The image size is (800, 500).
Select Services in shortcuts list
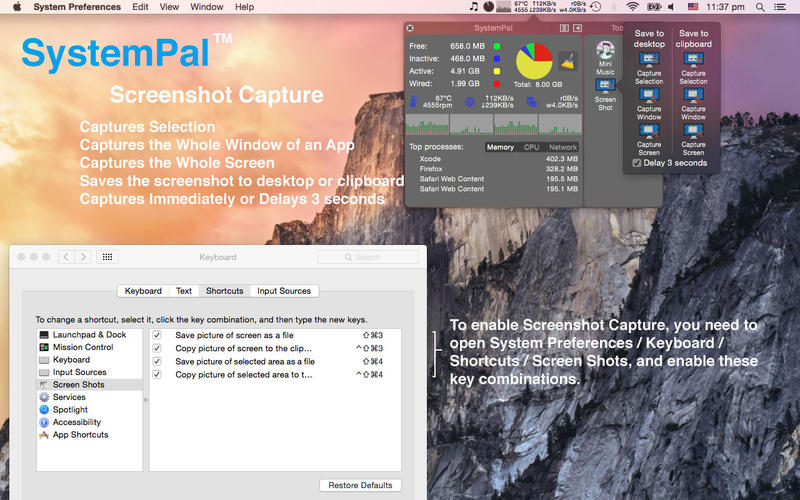[89, 397]
